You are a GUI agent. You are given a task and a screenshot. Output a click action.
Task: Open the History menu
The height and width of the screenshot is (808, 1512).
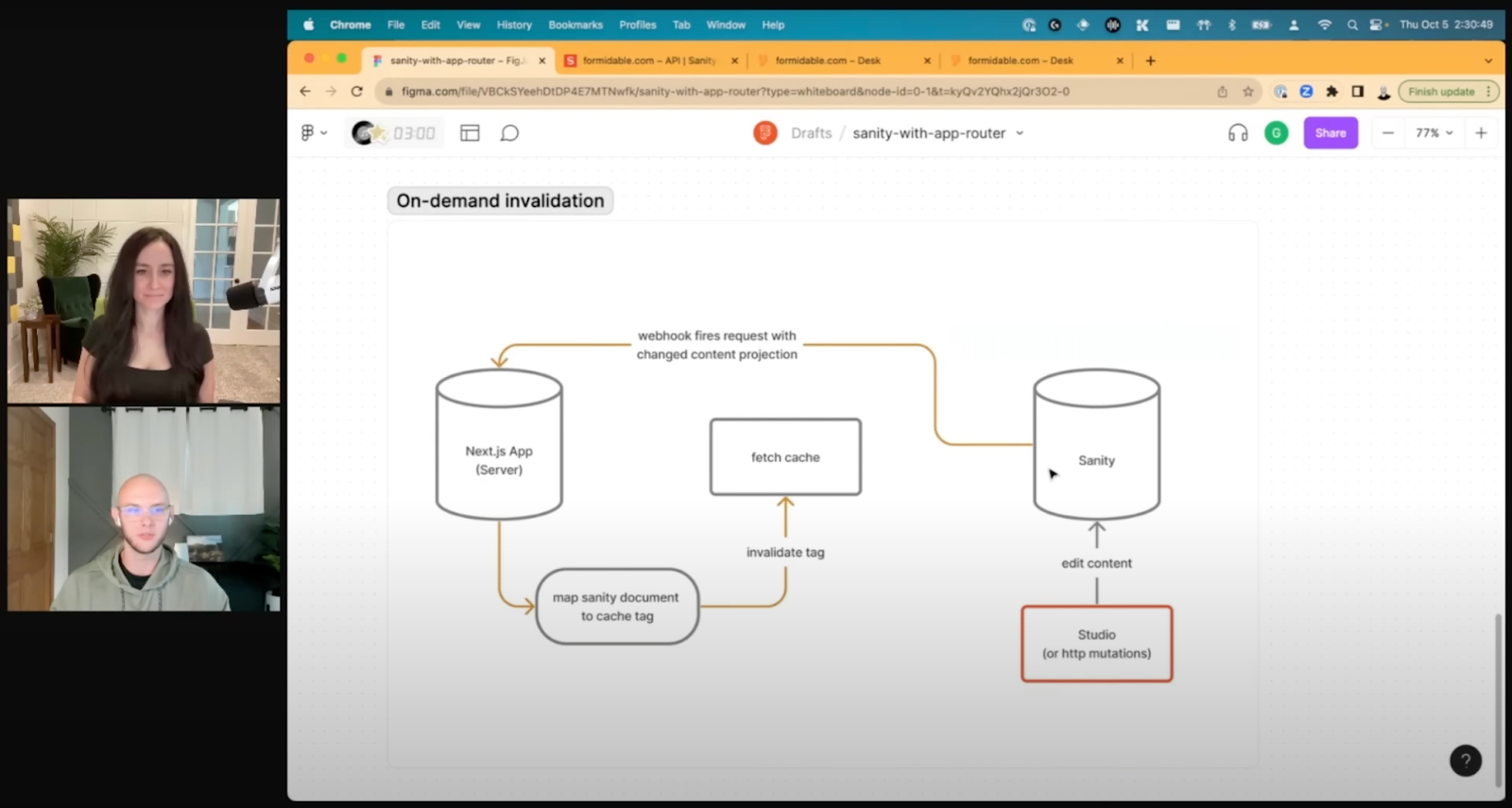tap(514, 25)
